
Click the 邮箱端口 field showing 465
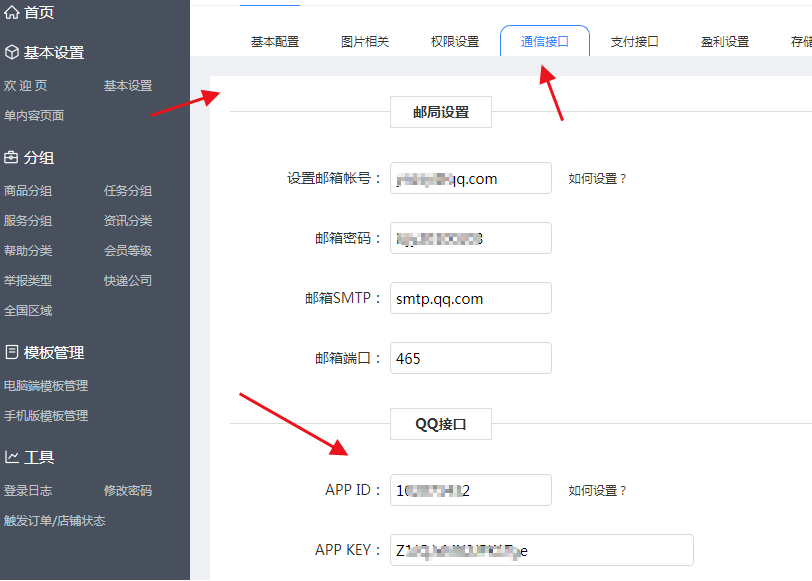click(471, 358)
